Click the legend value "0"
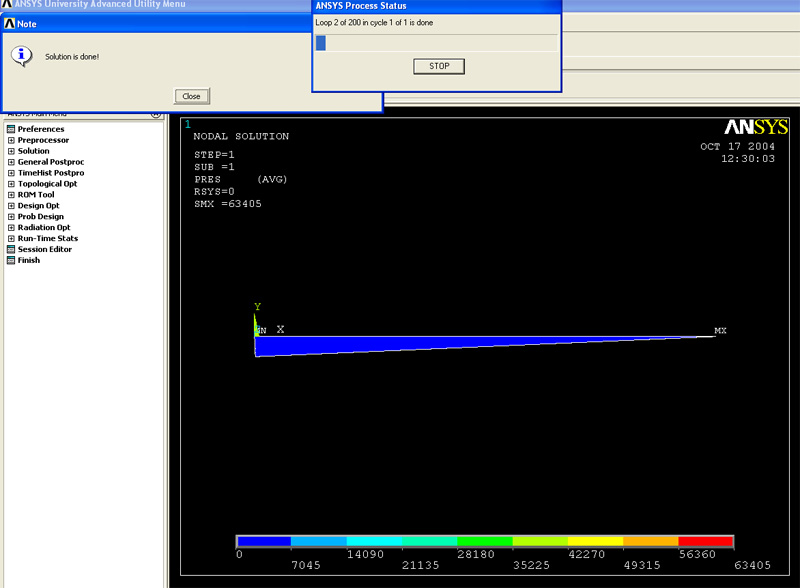This screenshot has width=800, height=588. click(239, 554)
